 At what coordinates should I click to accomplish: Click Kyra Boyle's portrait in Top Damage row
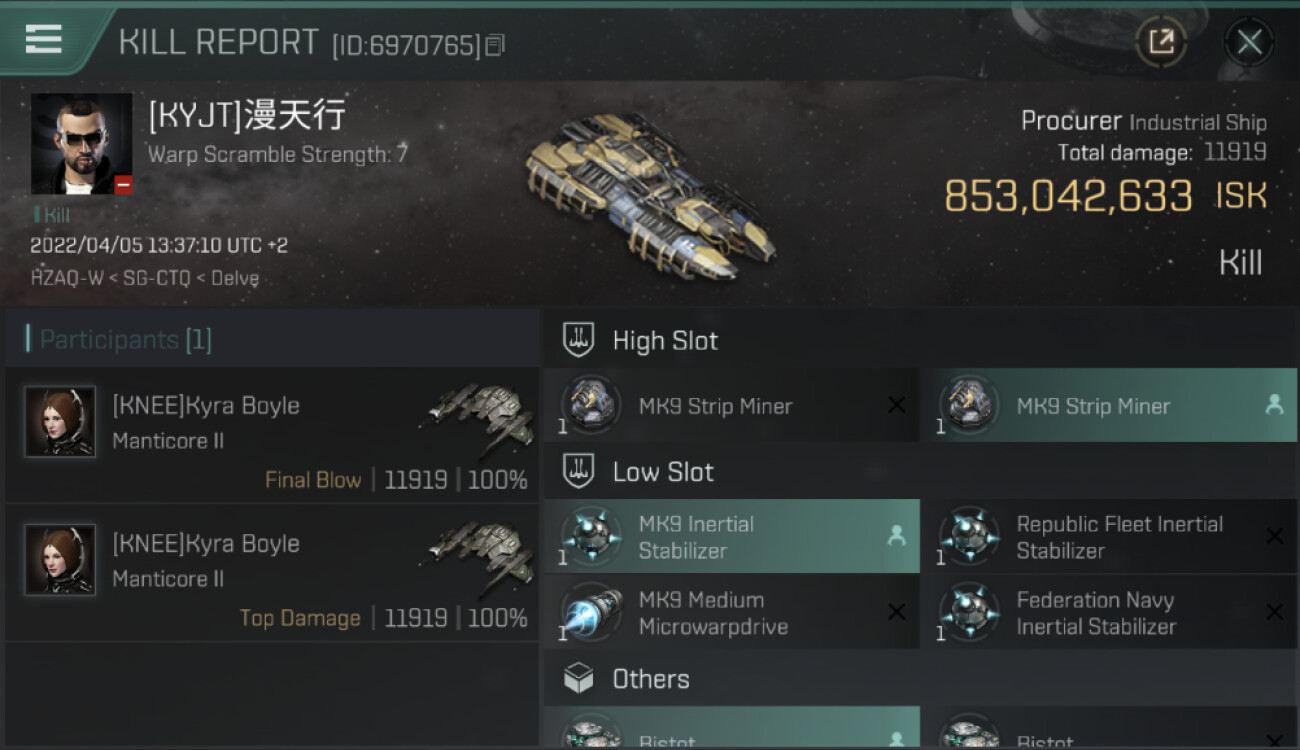coord(60,560)
